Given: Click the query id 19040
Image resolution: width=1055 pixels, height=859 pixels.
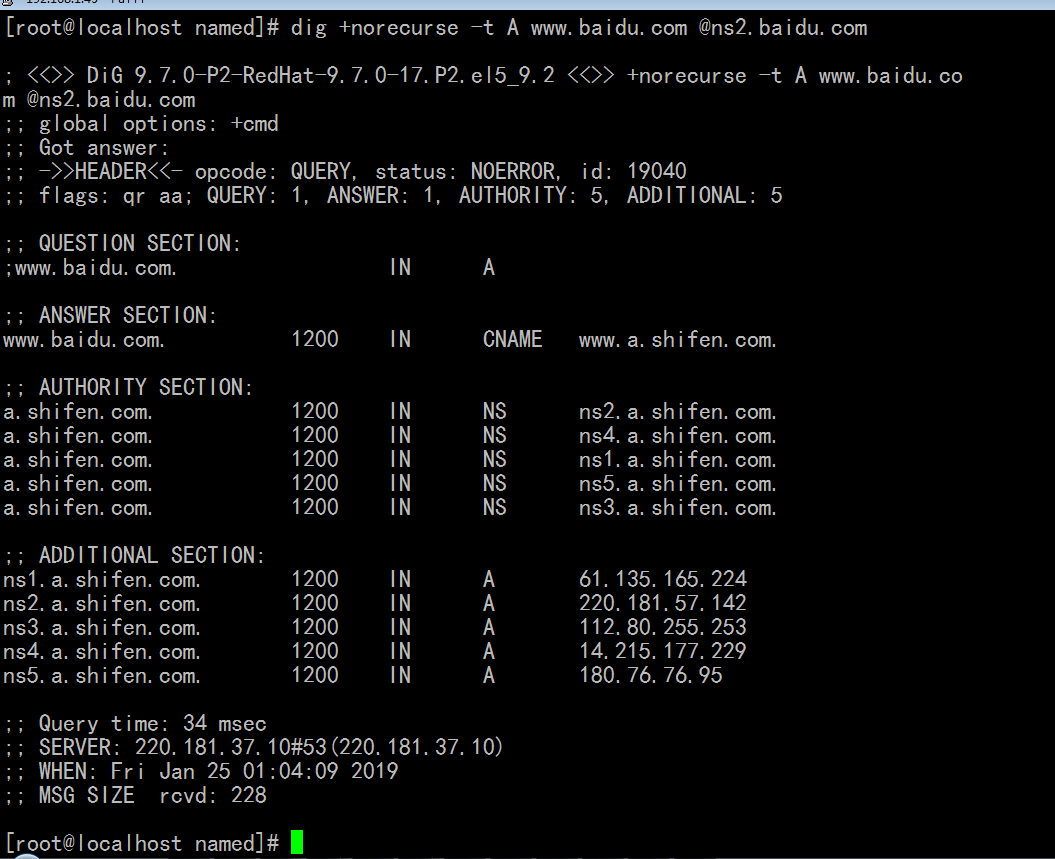Looking at the screenshot, I should click(x=657, y=172).
